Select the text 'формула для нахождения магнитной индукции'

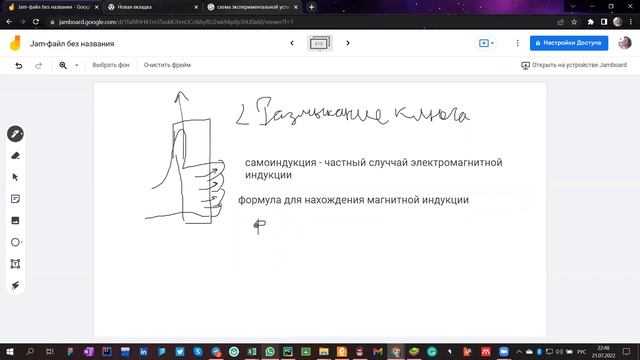pyautogui.click(x=353, y=200)
